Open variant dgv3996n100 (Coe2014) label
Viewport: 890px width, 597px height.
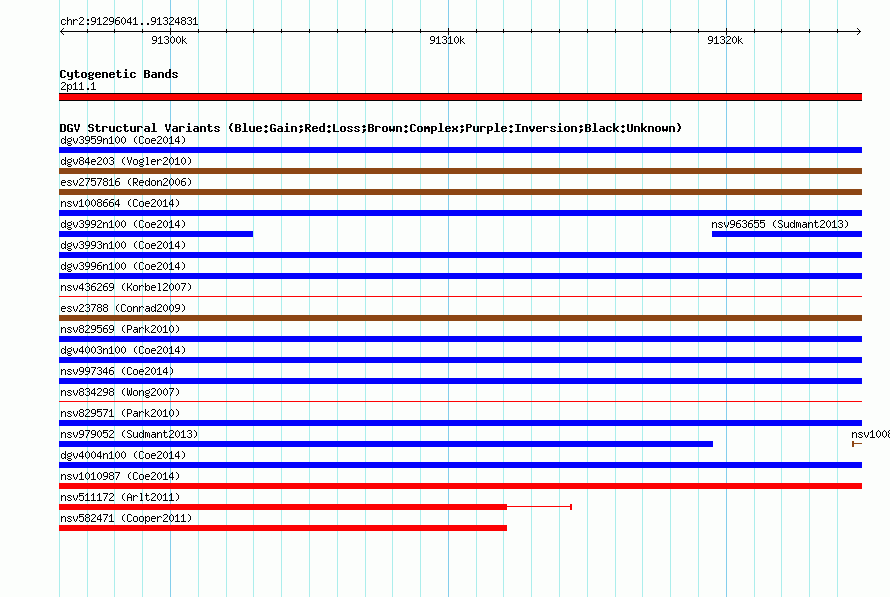coord(123,266)
